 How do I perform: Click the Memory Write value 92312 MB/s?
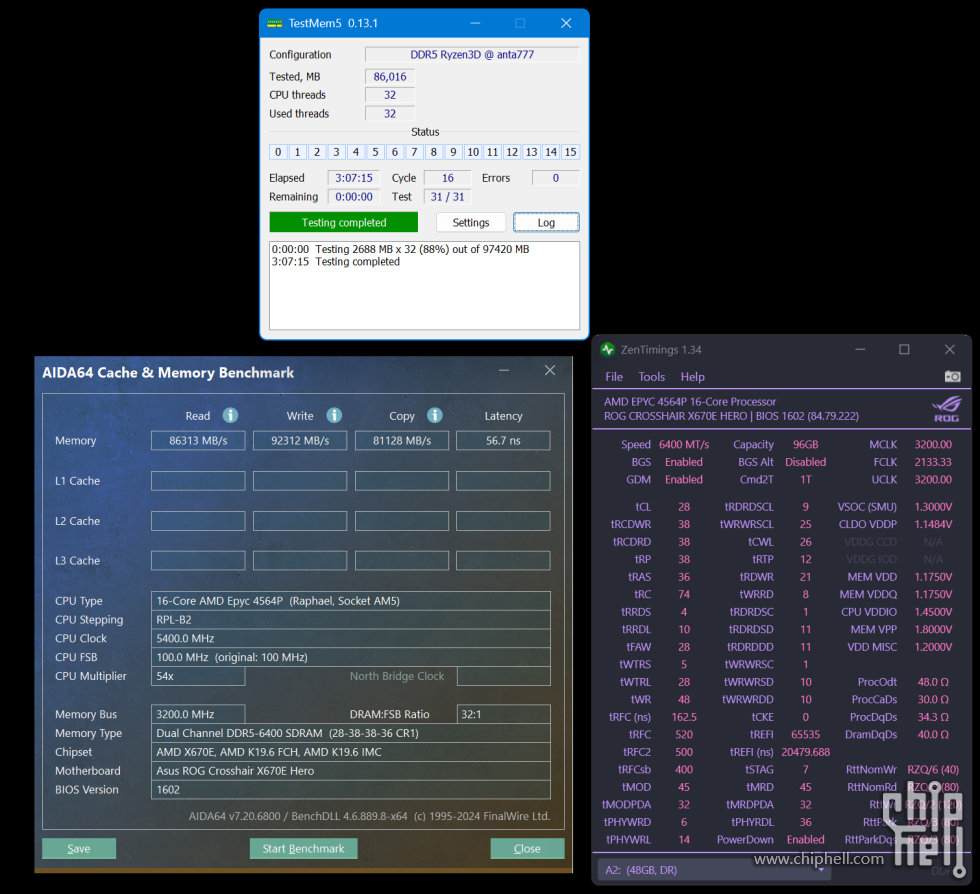[300, 440]
